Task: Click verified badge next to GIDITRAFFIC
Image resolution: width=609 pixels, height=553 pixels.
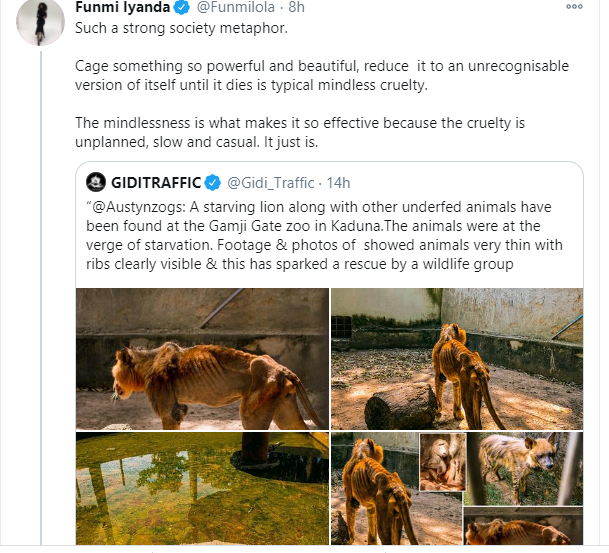Action: pos(213,182)
